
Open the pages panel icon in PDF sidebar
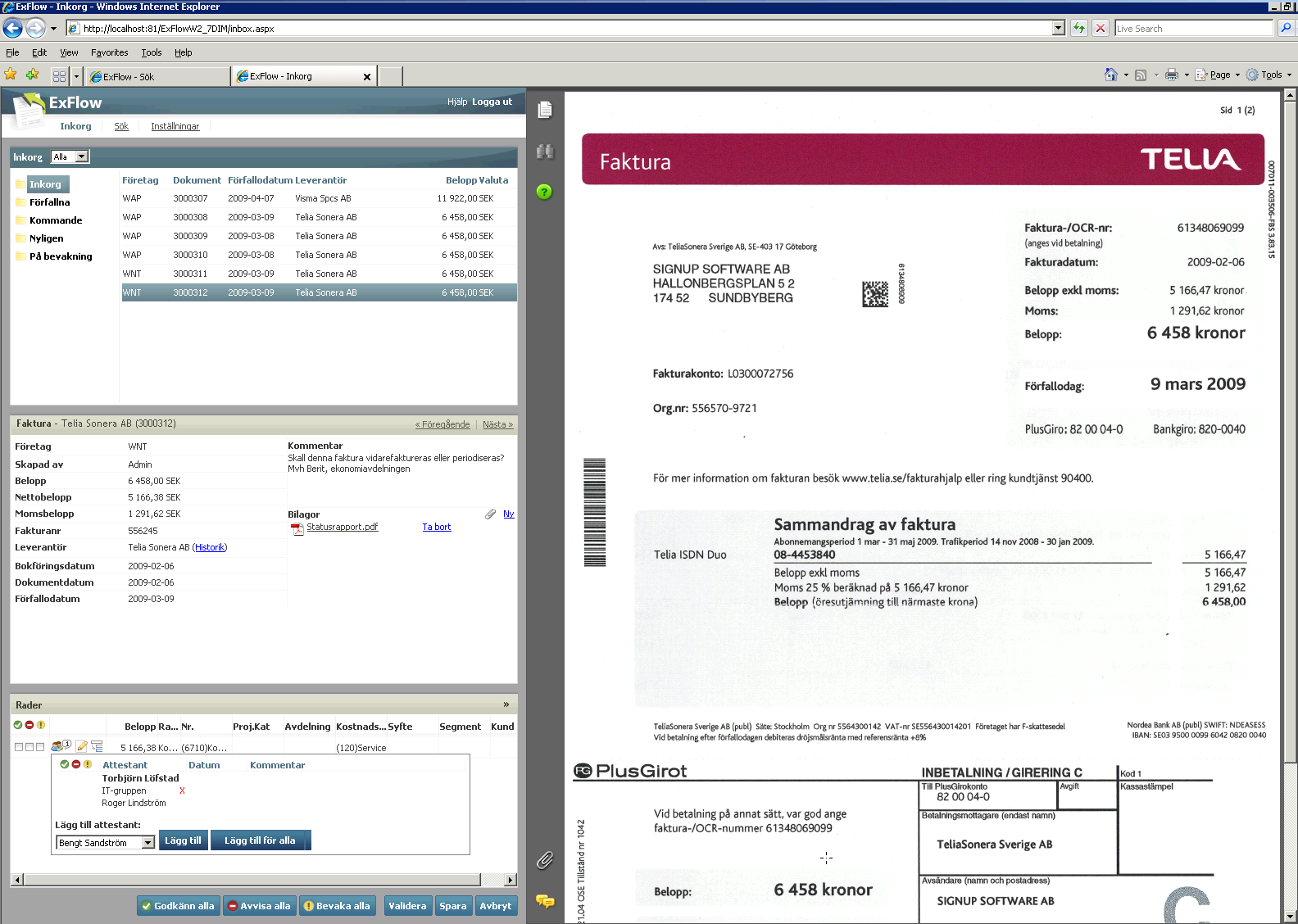(x=546, y=110)
